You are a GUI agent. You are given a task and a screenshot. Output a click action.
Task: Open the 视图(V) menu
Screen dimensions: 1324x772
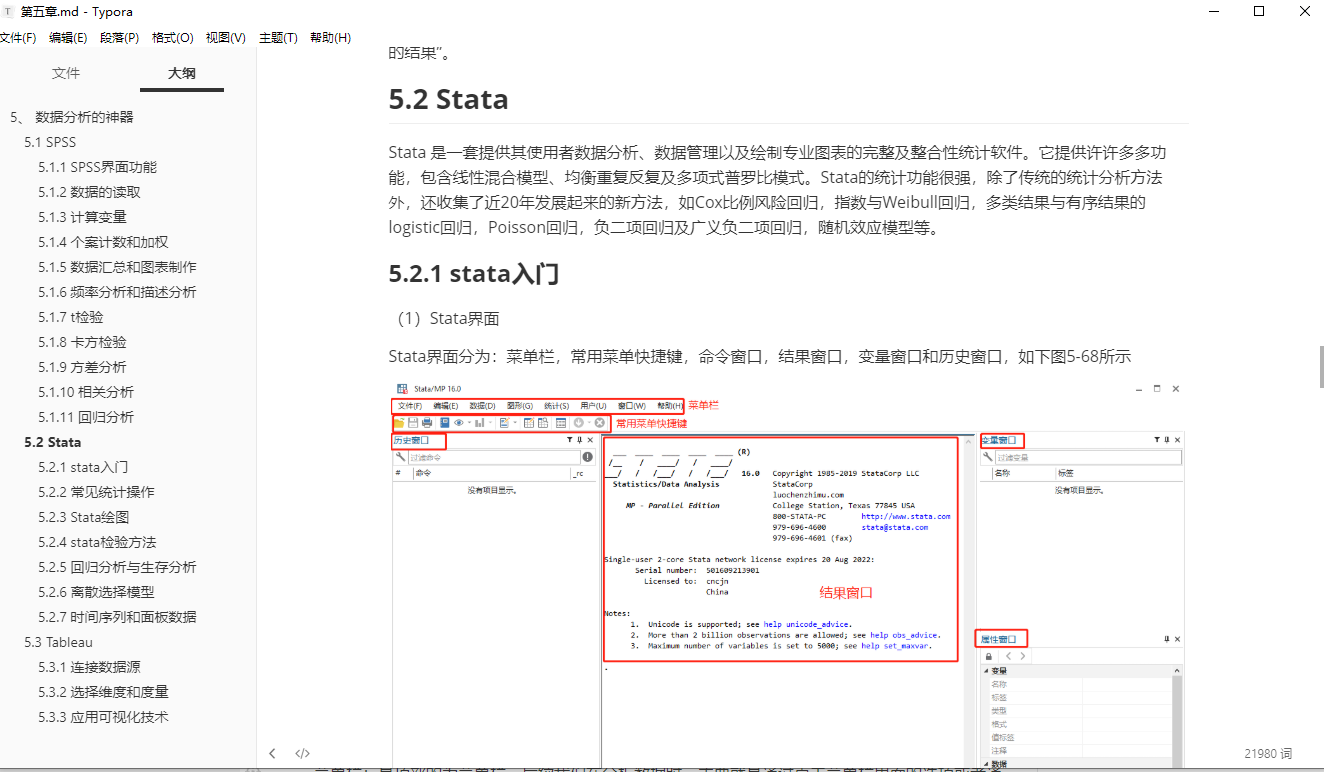(225, 38)
